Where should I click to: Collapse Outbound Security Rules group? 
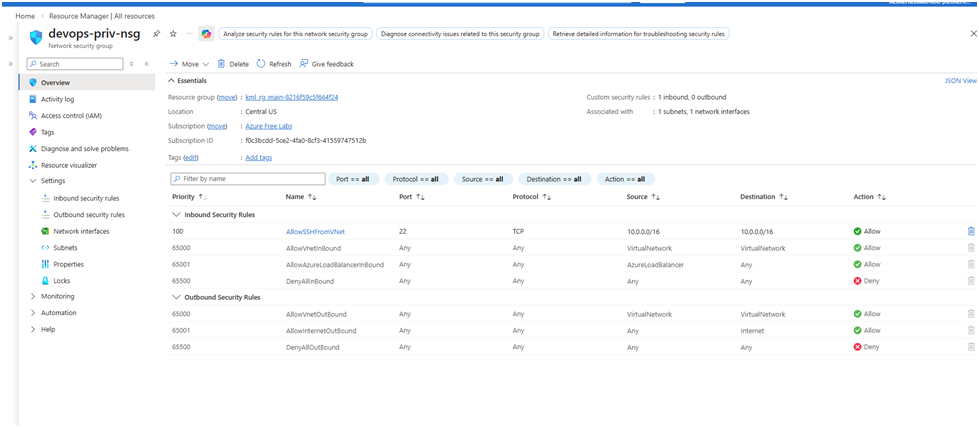[176, 297]
